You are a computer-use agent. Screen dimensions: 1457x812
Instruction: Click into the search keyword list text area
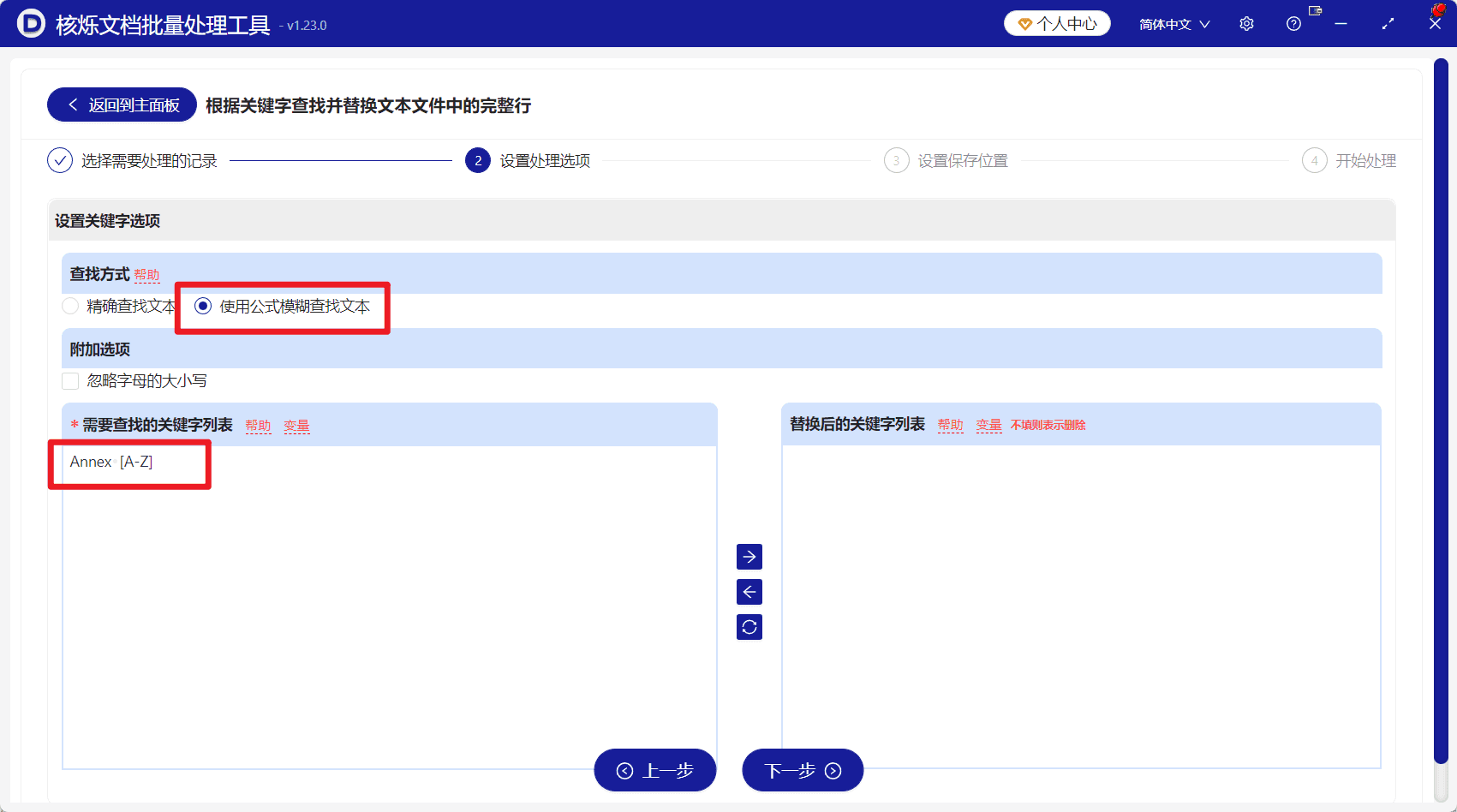390,607
